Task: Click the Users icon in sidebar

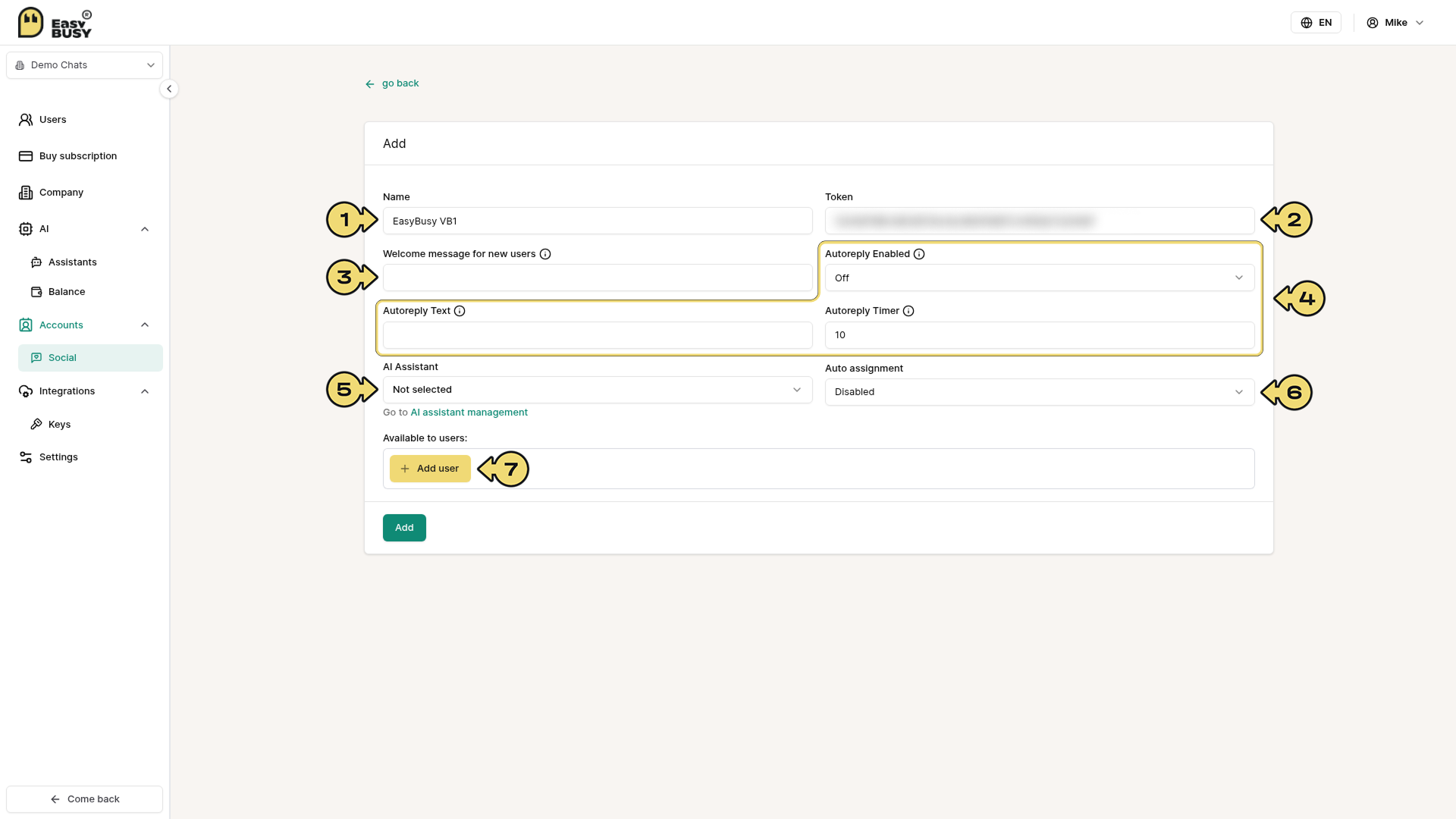Action: (26, 120)
